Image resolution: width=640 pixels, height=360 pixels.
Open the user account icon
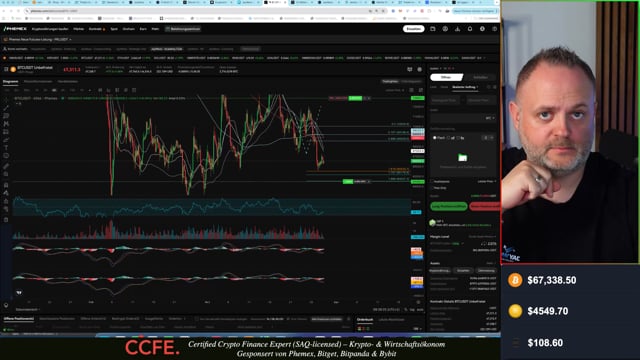445,29
